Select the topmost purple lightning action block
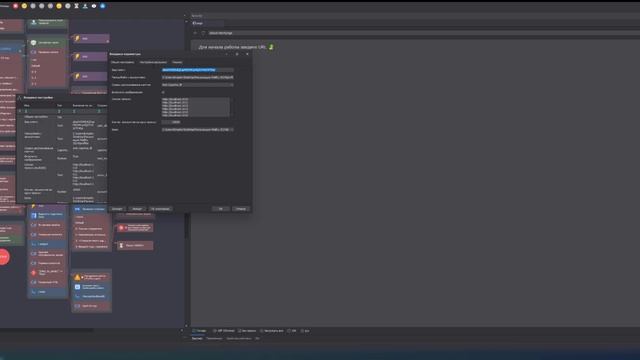 (x=91, y=38)
